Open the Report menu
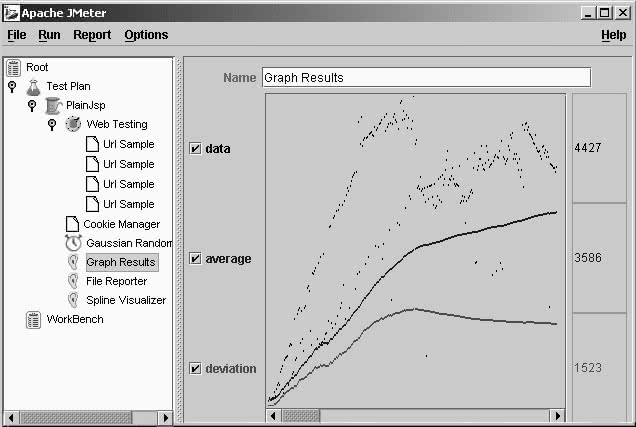Viewport: 636px width, 427px height. pyautogui.click(x=92, y=35)
